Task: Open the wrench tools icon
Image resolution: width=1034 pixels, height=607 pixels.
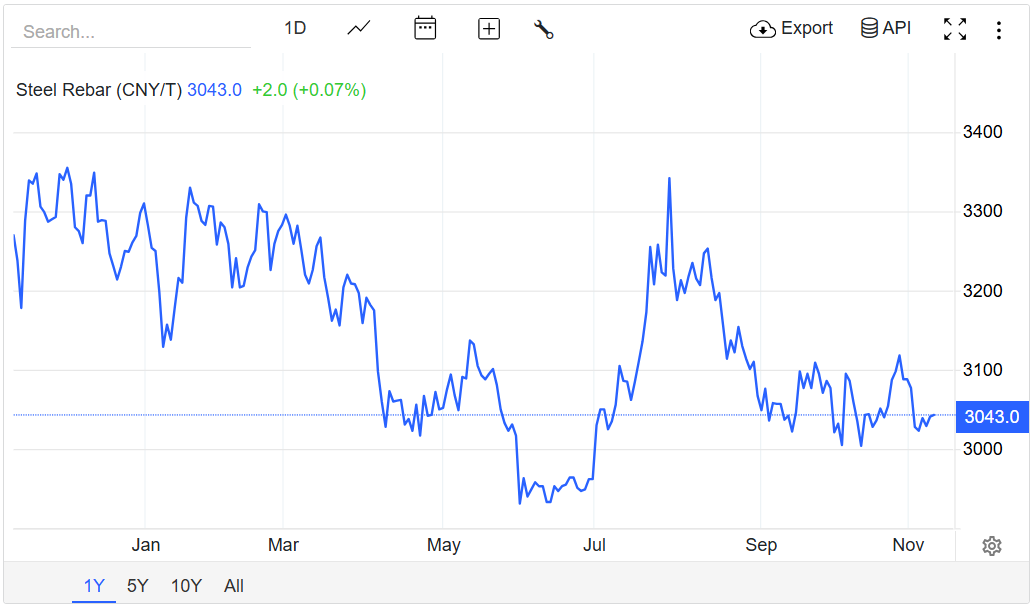Action: (544, 29)
